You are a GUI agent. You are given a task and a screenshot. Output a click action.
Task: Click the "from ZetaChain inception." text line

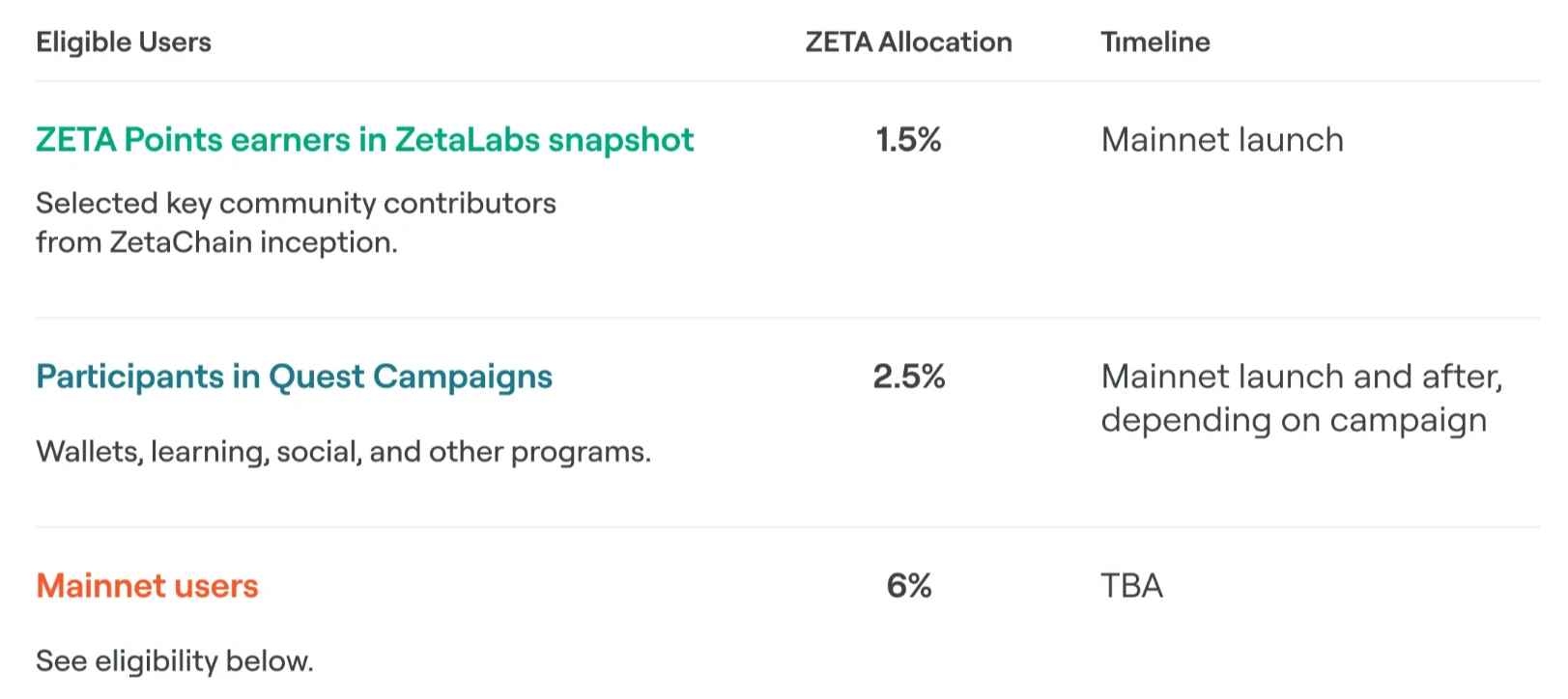pyautogui.click(x=216, y=242)
